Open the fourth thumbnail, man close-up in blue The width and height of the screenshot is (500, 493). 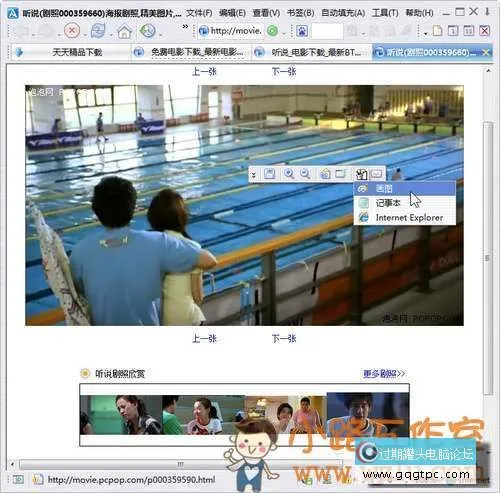tap(368, 414)
